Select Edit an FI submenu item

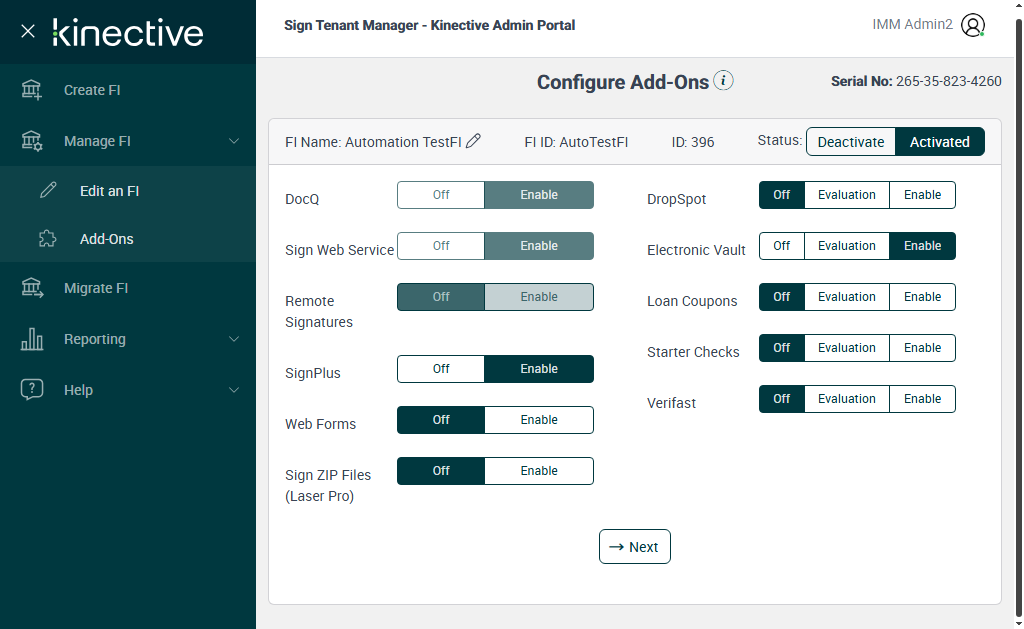128,191
